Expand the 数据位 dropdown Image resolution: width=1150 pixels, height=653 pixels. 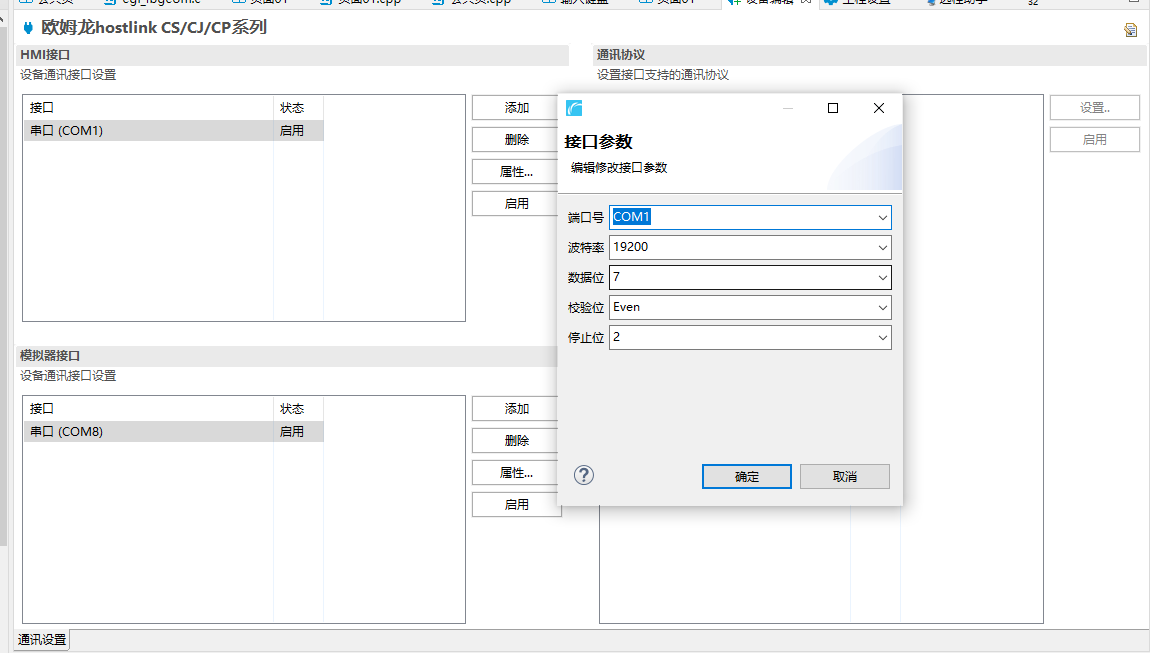pos(882,278)
